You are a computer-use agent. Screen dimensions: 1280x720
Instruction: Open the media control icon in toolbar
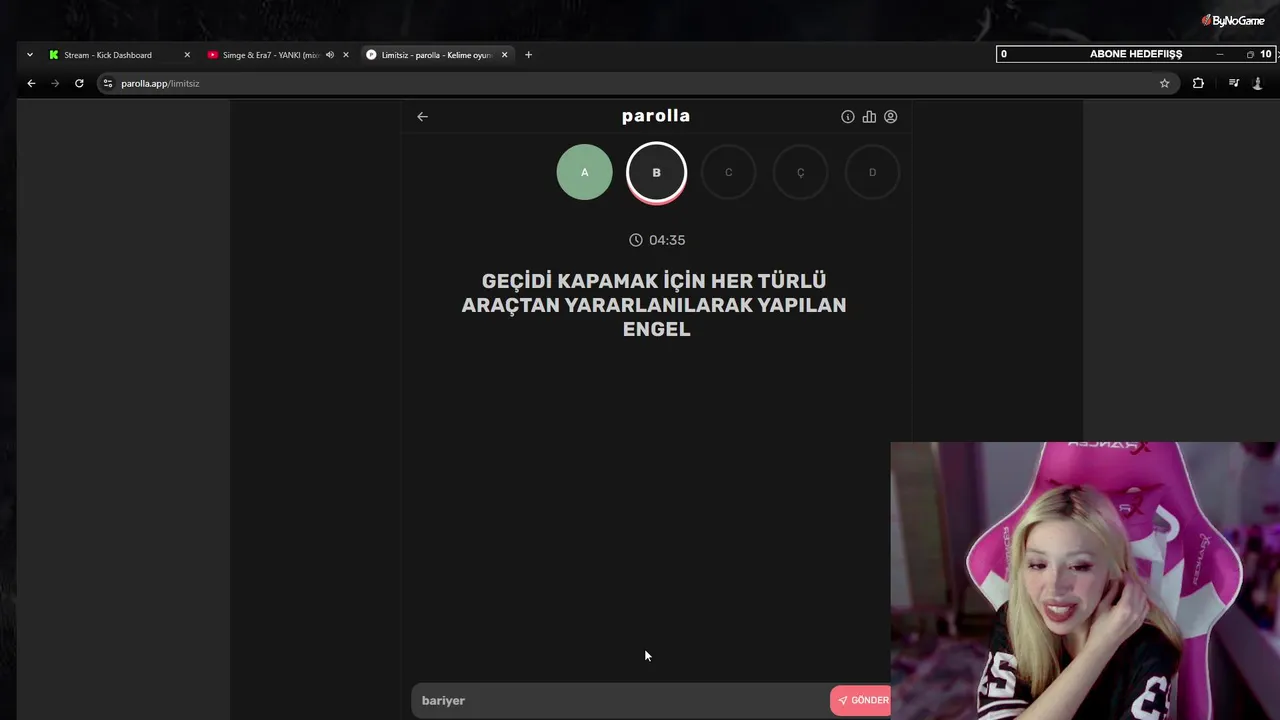point(1234,84)
